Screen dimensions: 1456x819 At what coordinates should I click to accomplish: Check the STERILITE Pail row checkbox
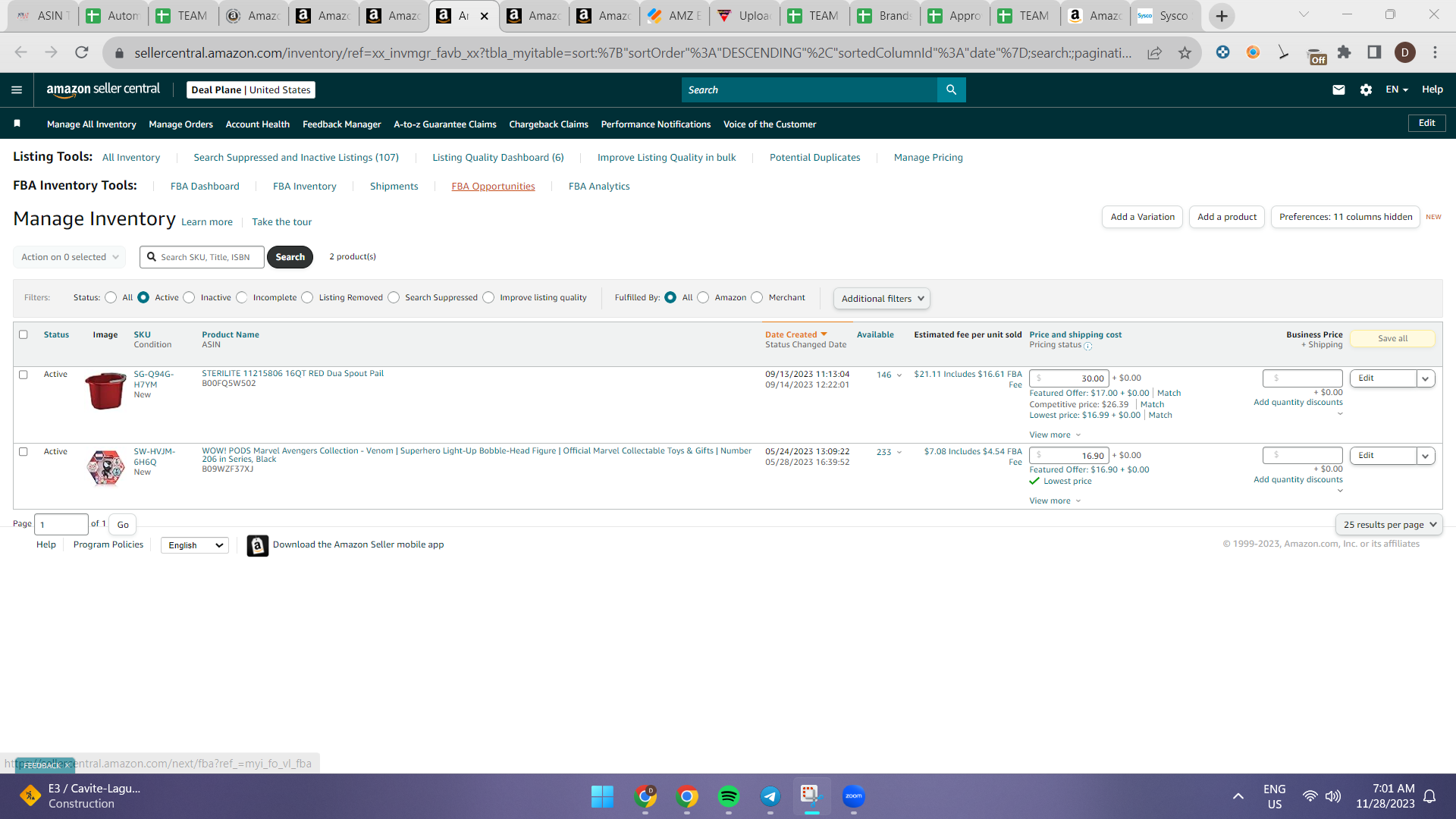pos(24,375)
